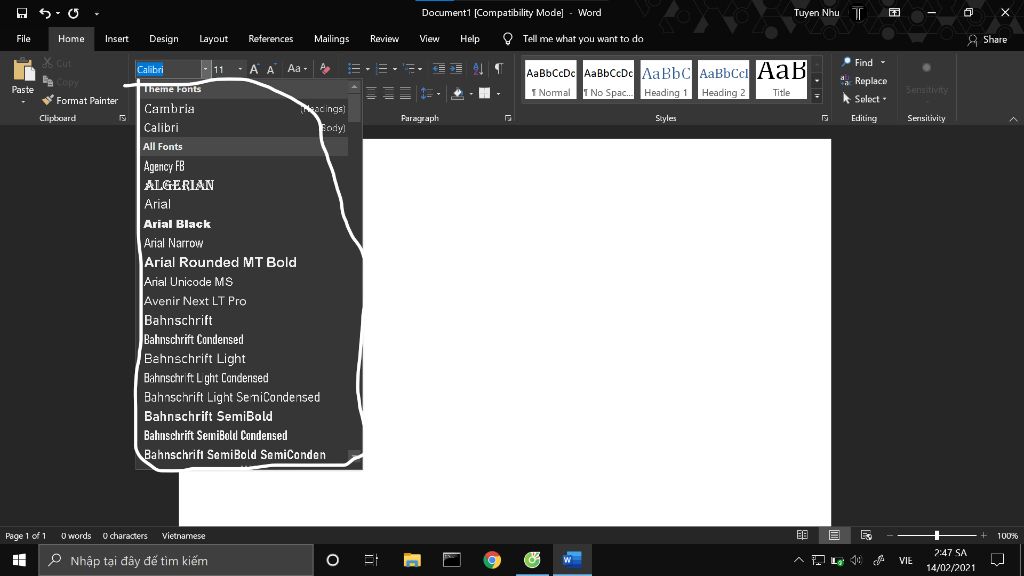The height and width of the screenshot is (576, 1024).
Task: Click the font name input box
Action: [168, 69]
